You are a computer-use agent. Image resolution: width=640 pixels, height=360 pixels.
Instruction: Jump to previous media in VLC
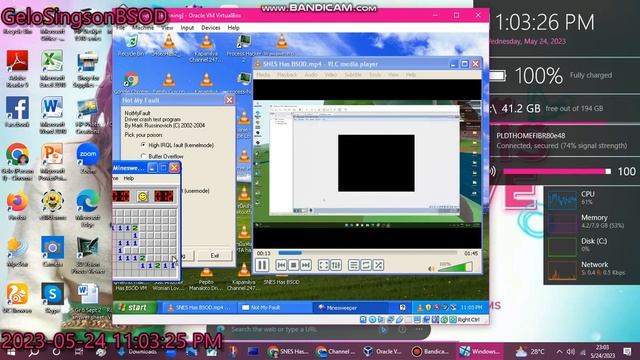tap(281, 265)
